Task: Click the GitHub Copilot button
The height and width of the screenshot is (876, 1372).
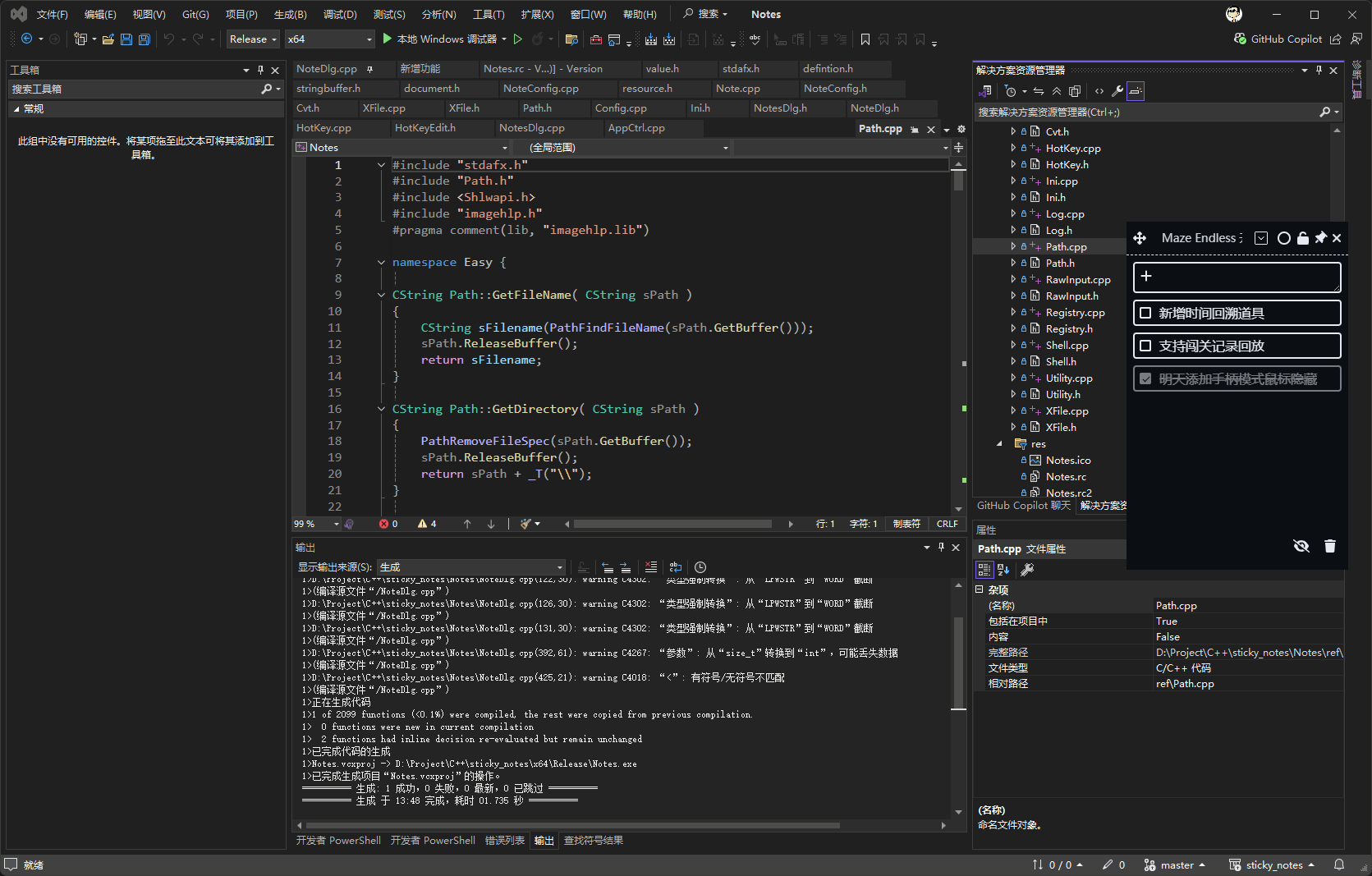Action: pyautogui.click(x=1278, y=39)
